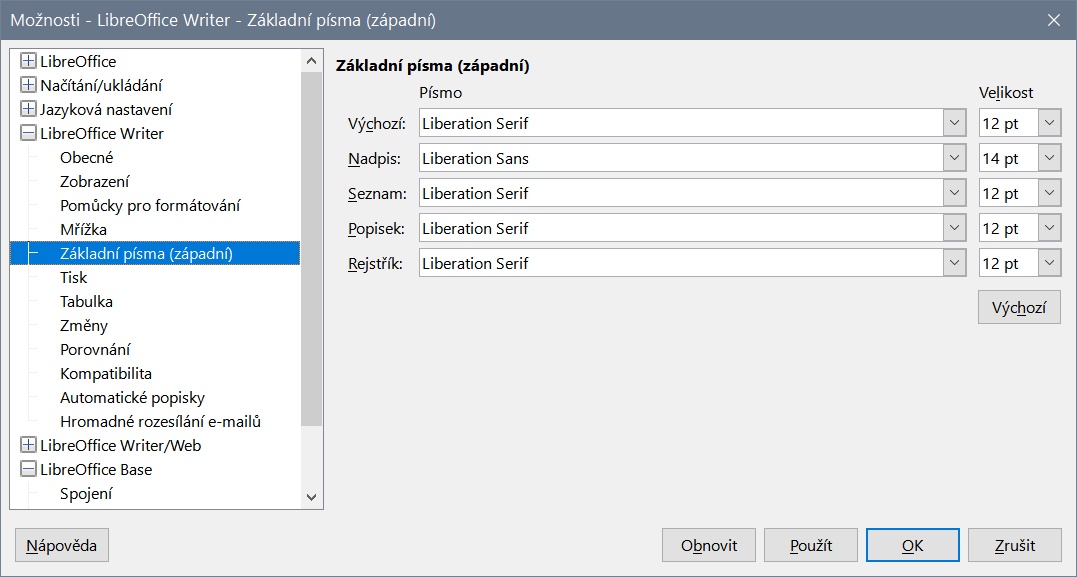Go to Automatické popisky settings

[132, 398]
